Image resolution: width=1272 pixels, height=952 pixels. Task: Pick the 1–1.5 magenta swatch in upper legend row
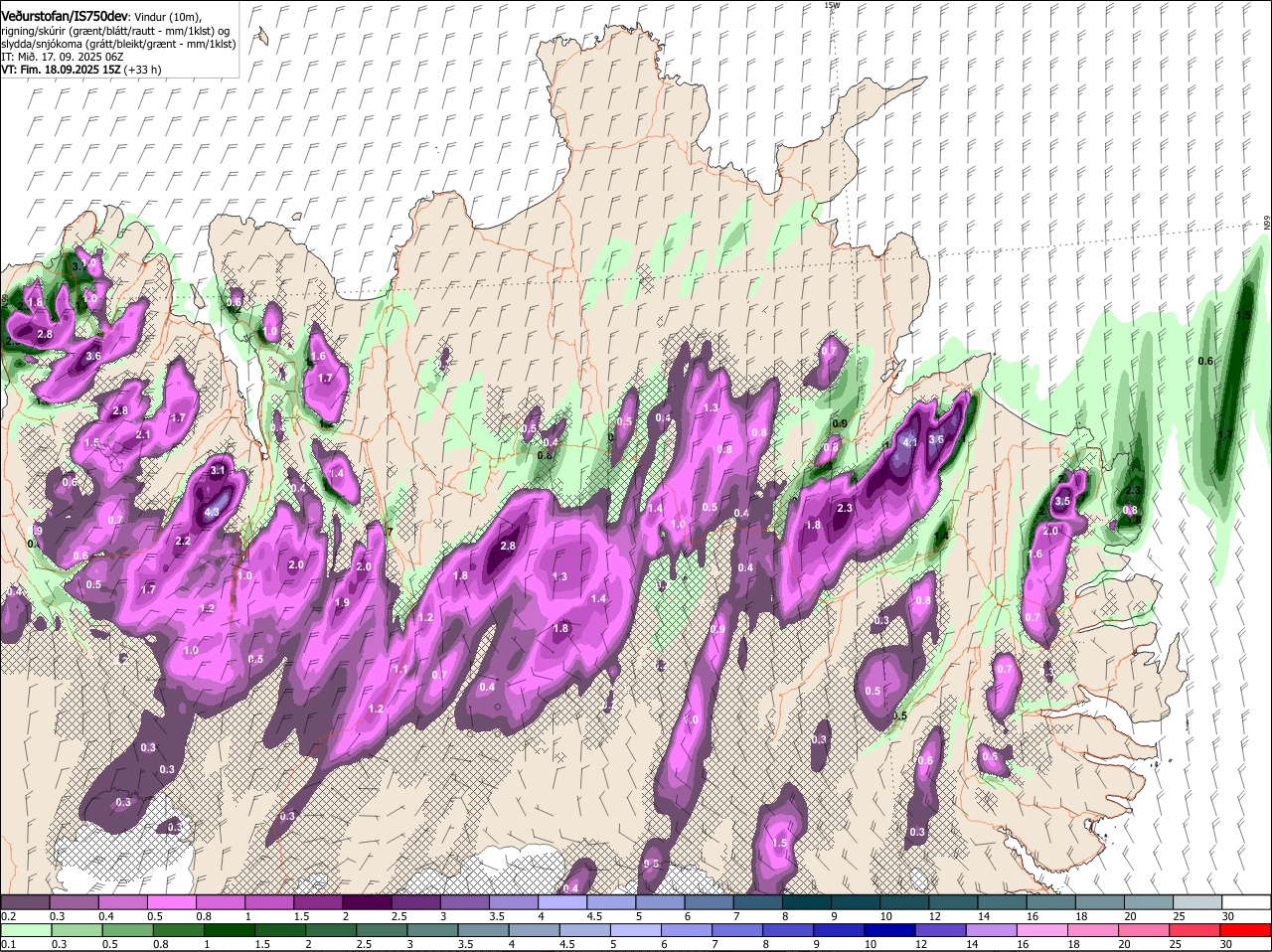[x=270, y=902]
